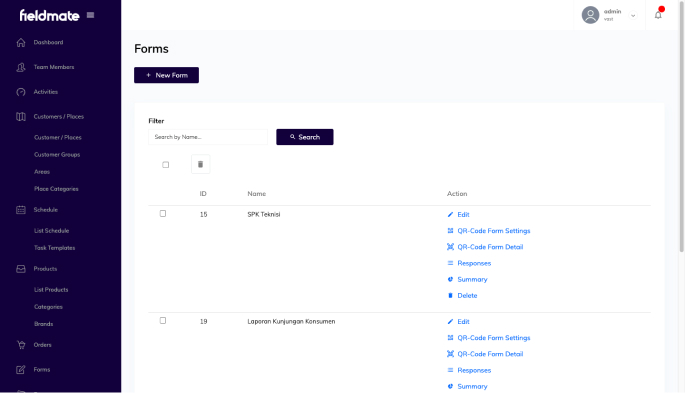
Task: Click the Team Members person icon
Action: pos(21,67)
